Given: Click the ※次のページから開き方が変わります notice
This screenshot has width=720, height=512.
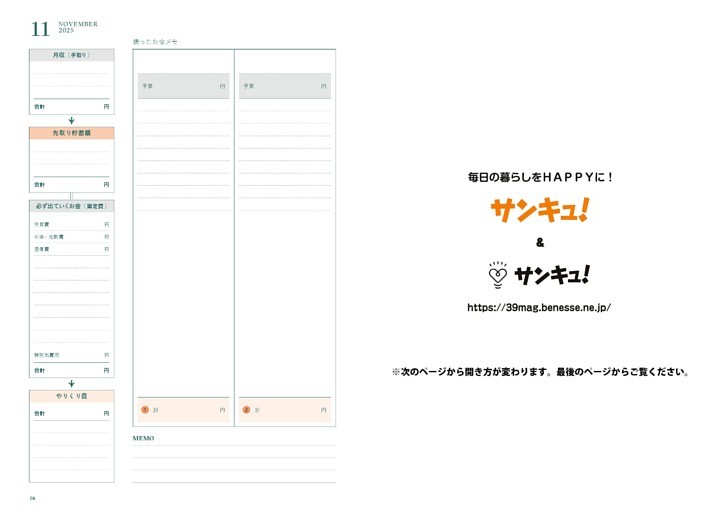Looking at the screenshot, I should (540, 372).
